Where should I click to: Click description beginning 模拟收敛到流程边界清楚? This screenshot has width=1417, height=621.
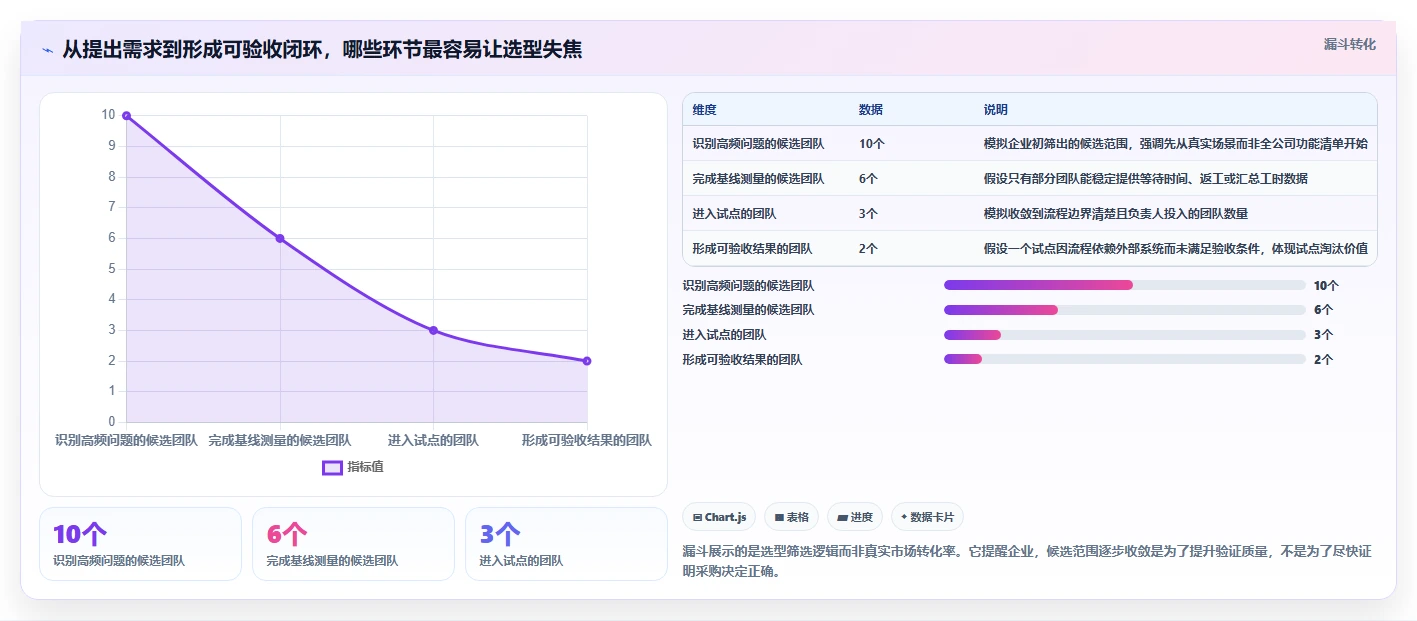coord(1115,213)
